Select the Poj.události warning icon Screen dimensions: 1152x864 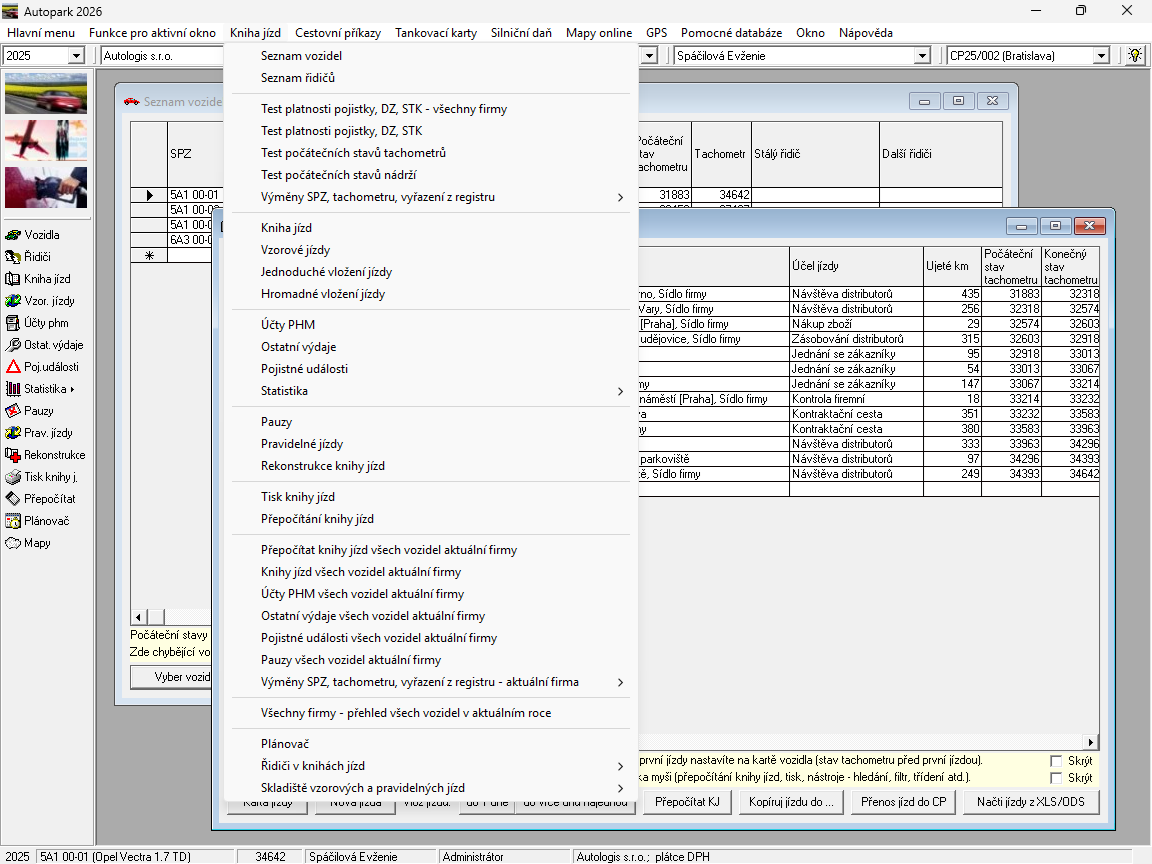[14, 367]
